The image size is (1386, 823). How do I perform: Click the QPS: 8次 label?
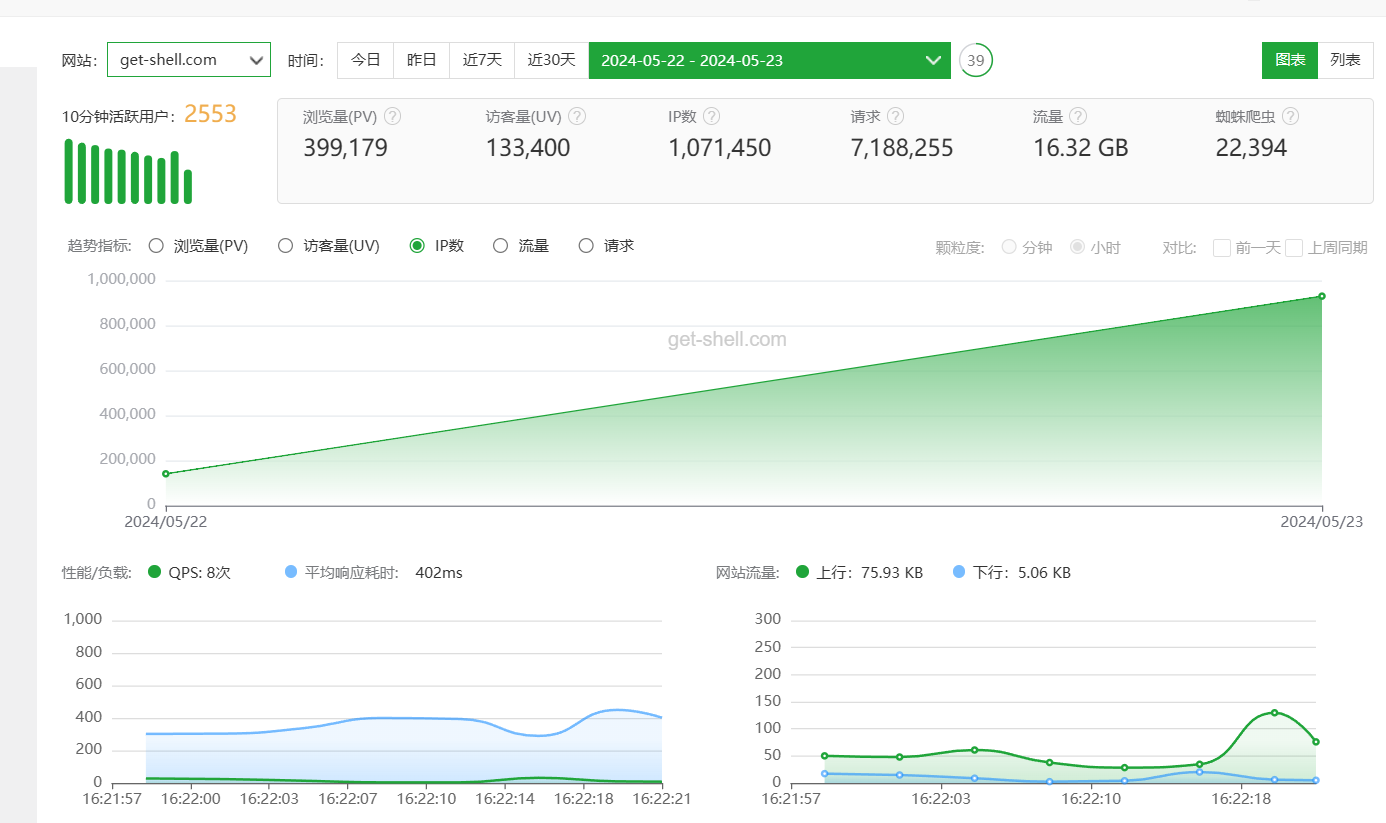pos(199,573)
